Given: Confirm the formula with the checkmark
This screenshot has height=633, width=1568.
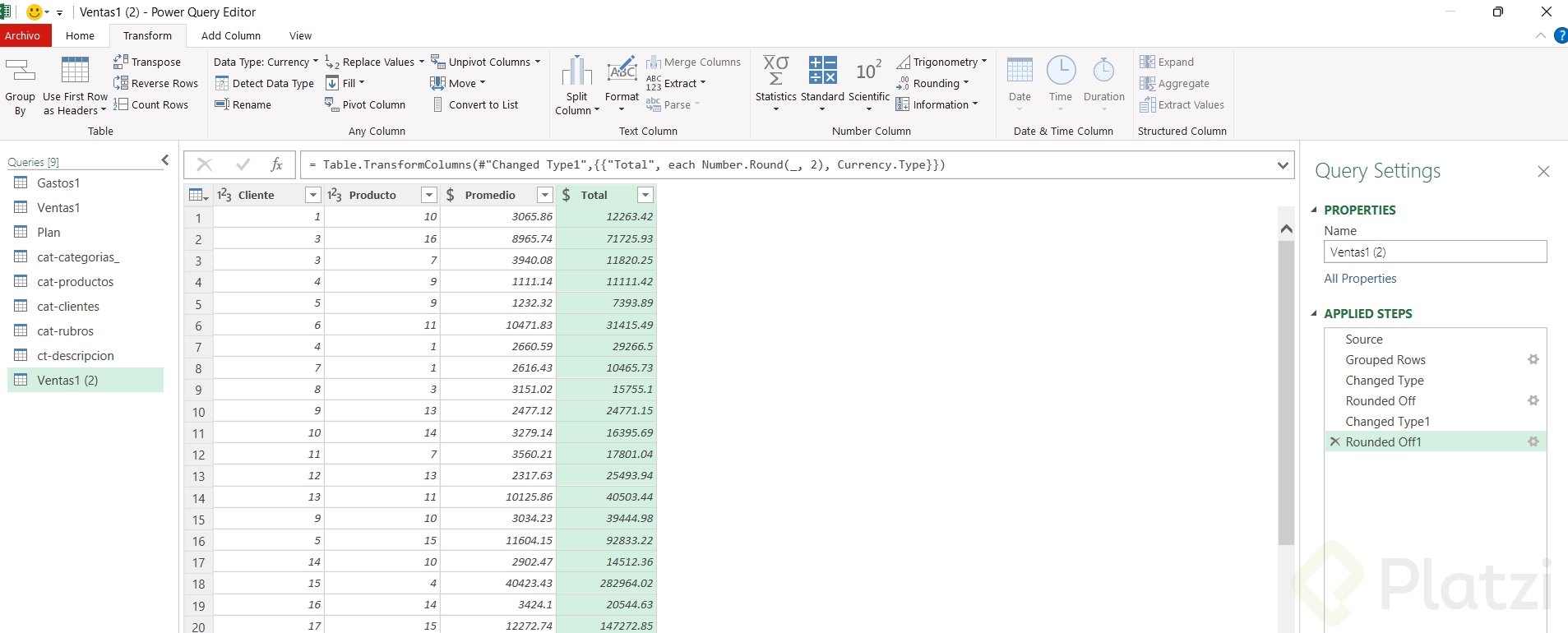Looking at the screenshot, I should click(243, 165).
